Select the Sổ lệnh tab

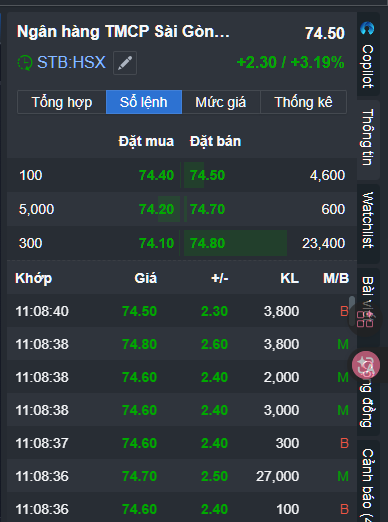click(x=144, y=102)
